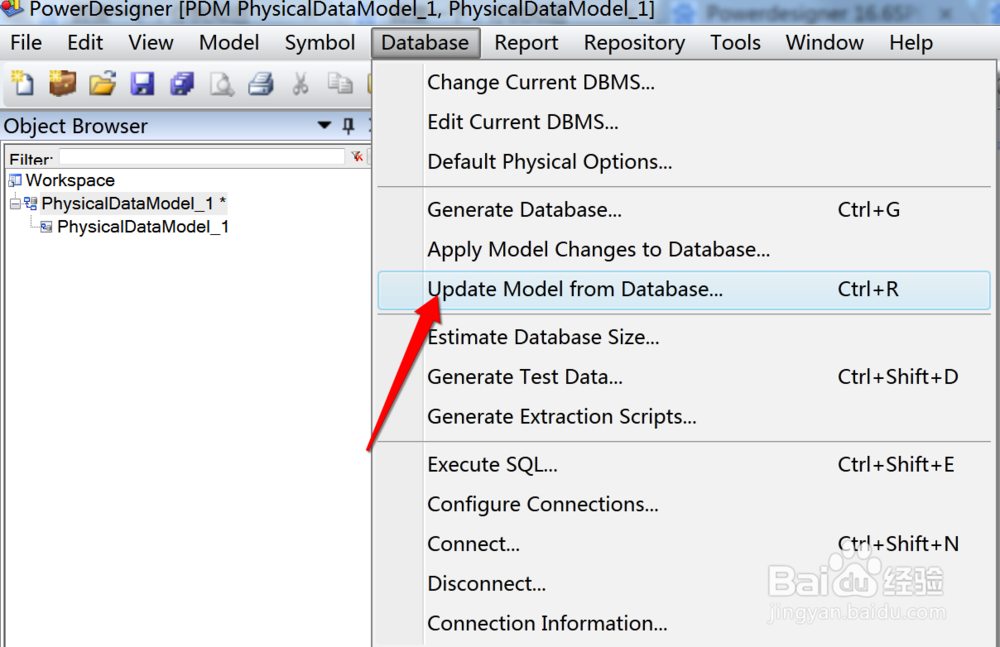Open the Symbol menu

[x=320, y=43]
